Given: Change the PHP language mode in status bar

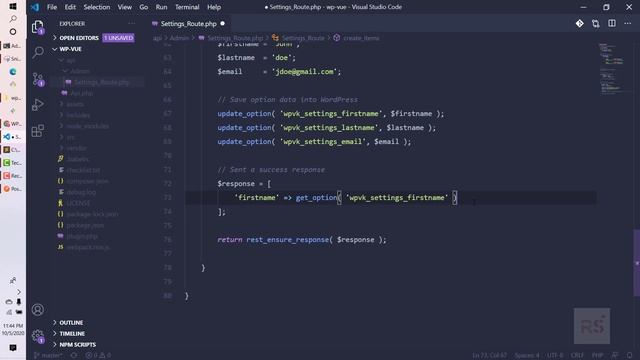Looking at the screenshot, I should (x=598, y=355).
